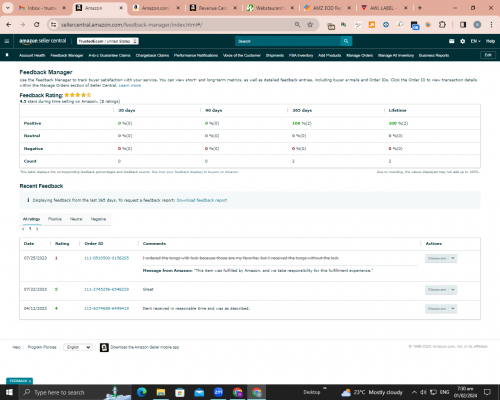Open Manage Orders in navigation bar
Image resolution: width=500 pixels, height=400 pixels.
[x=359, y=55]
